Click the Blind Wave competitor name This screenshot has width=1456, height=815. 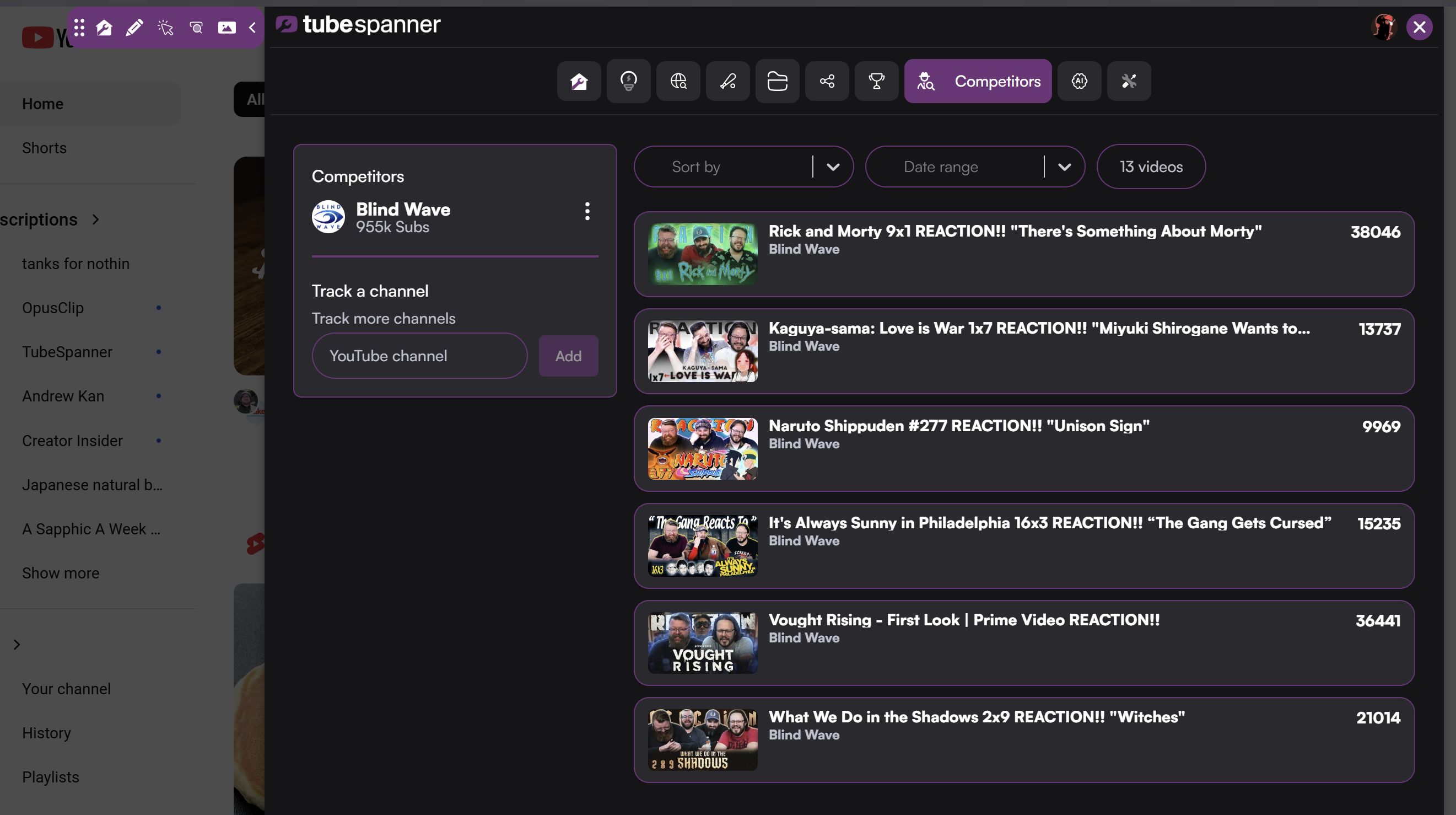coord(403,210)
